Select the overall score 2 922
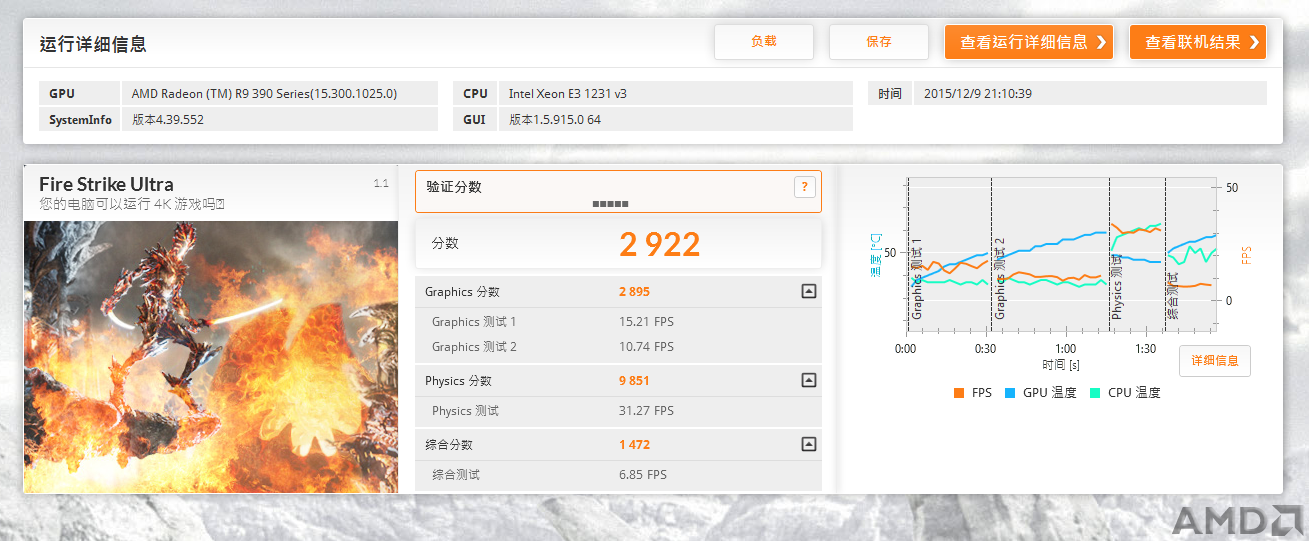This screenshot has width=1309, height=541. pyautogui.click(x=659, y=244)
